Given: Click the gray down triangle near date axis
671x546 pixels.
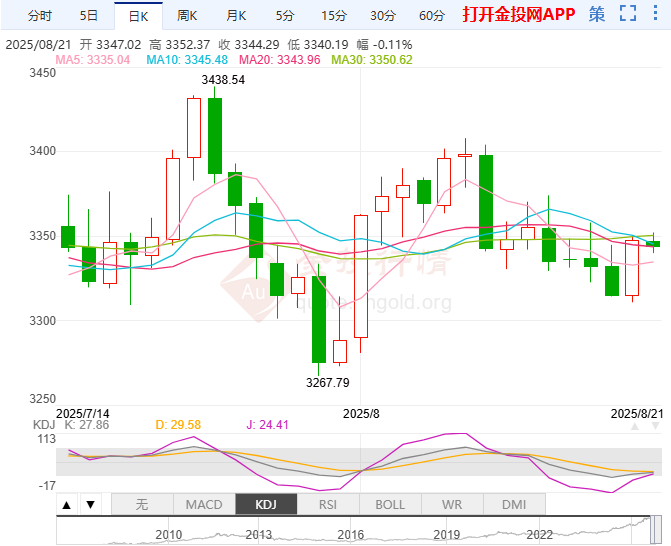Looking at the screenshot, I should (x=655, y=426).
